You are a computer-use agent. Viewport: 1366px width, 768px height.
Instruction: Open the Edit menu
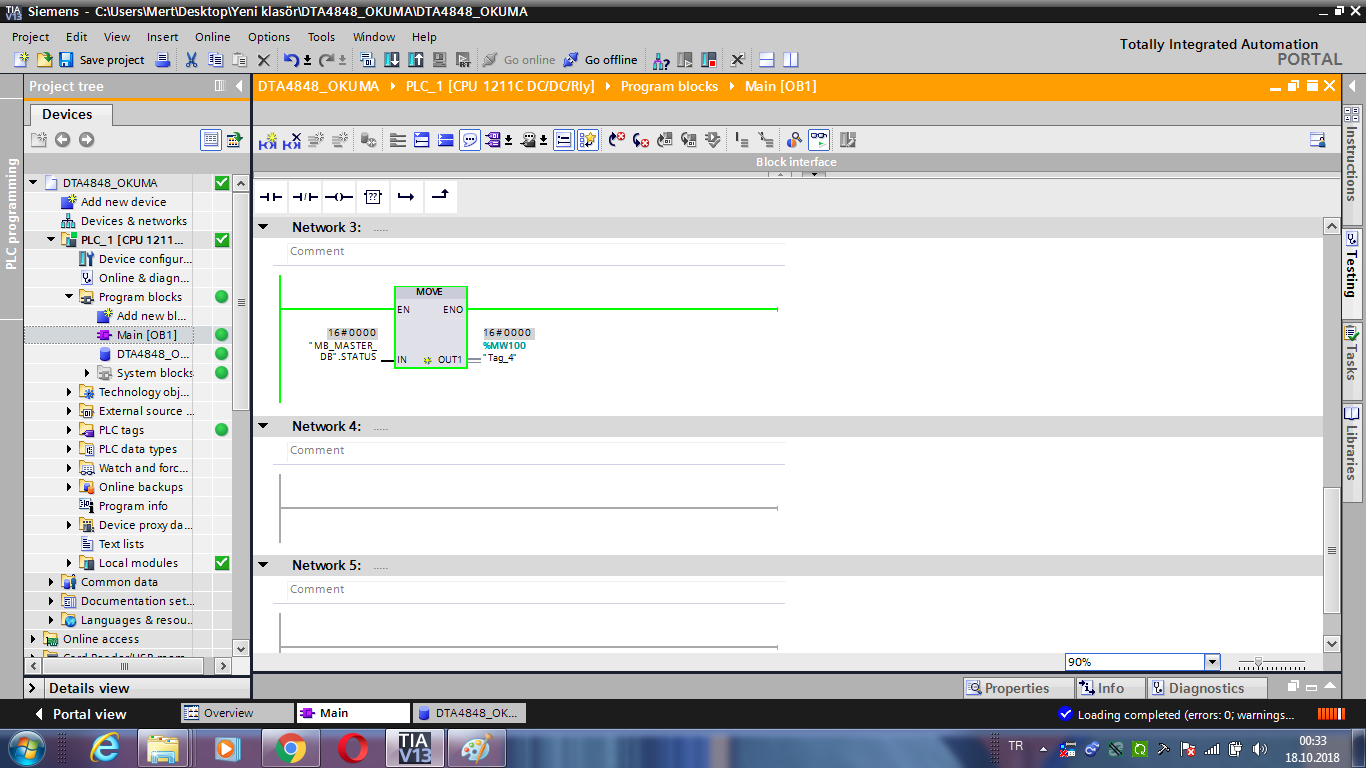tap(76, 37)
